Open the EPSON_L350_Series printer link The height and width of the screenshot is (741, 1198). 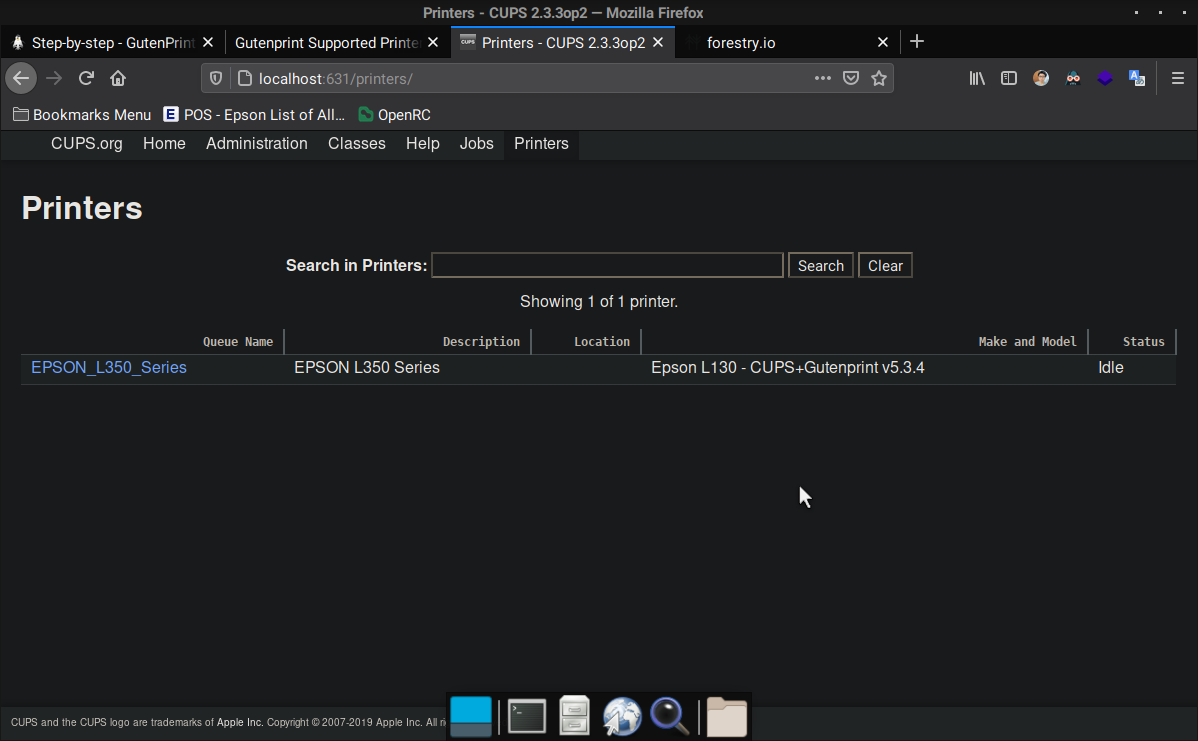coord(108,367)
